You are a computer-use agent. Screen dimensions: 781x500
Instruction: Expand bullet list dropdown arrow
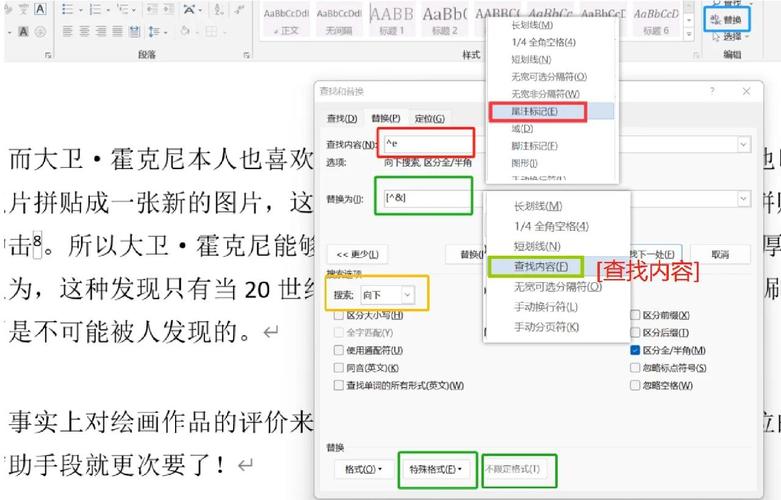tap(80, 10)
